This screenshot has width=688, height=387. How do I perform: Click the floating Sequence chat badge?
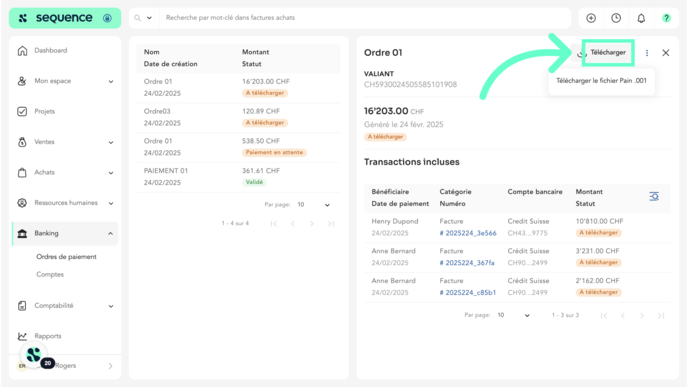(34, 355)
